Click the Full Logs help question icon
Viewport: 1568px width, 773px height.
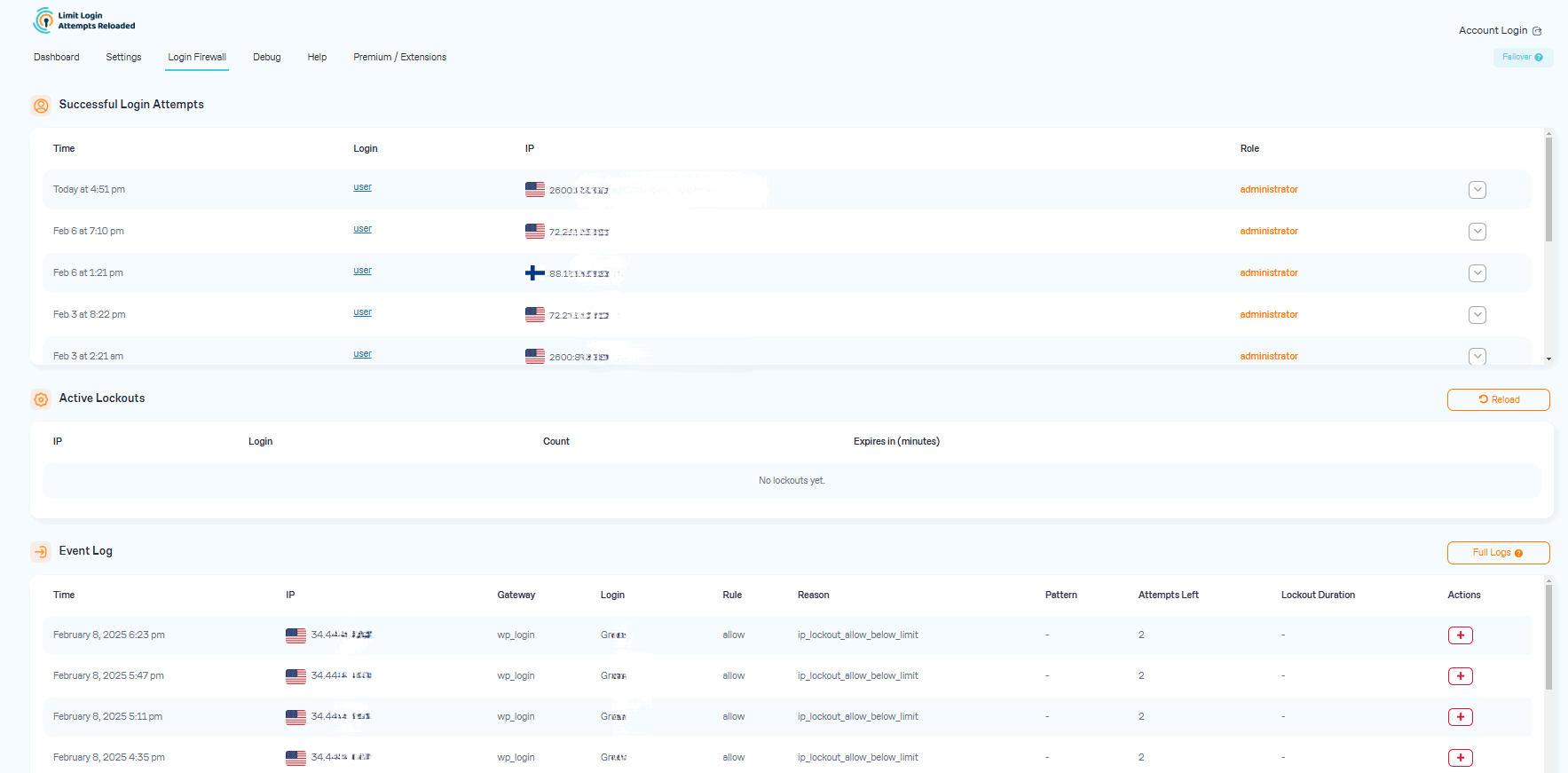pos(1518,553)
